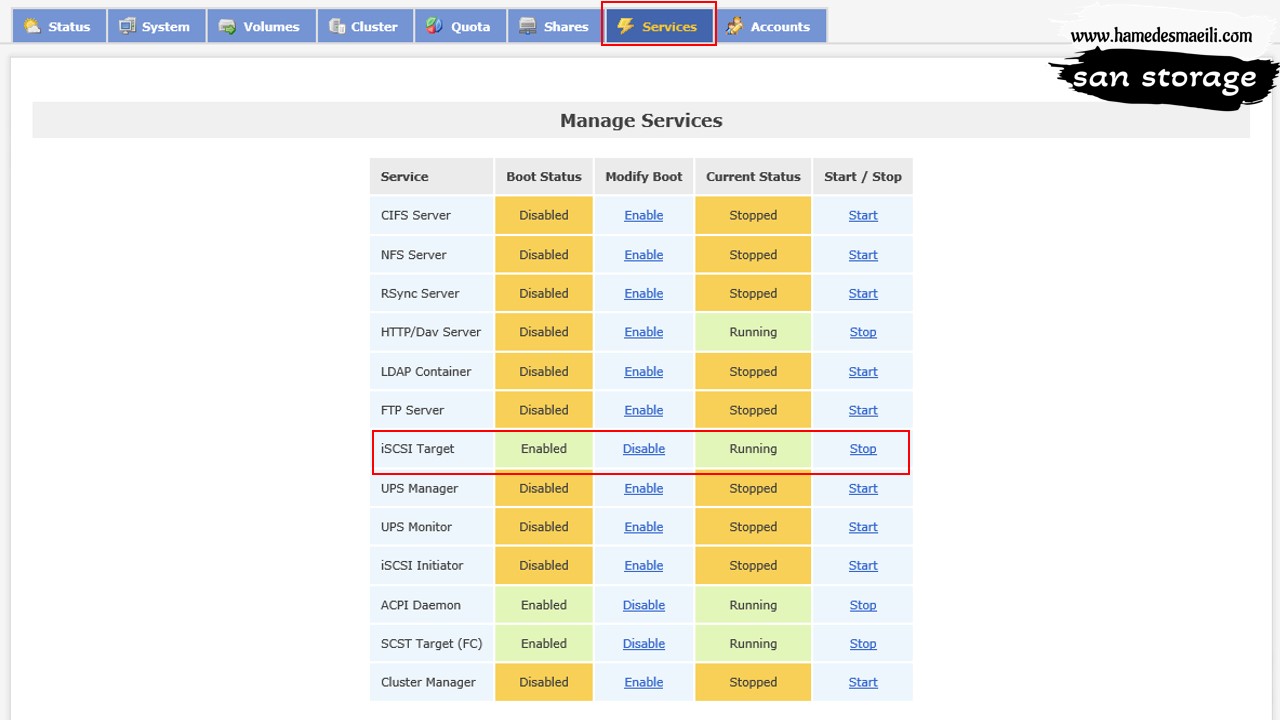The image size is (1280, 720).
Task: Disable iSCSI Target at boot
Action: point(644,449)
